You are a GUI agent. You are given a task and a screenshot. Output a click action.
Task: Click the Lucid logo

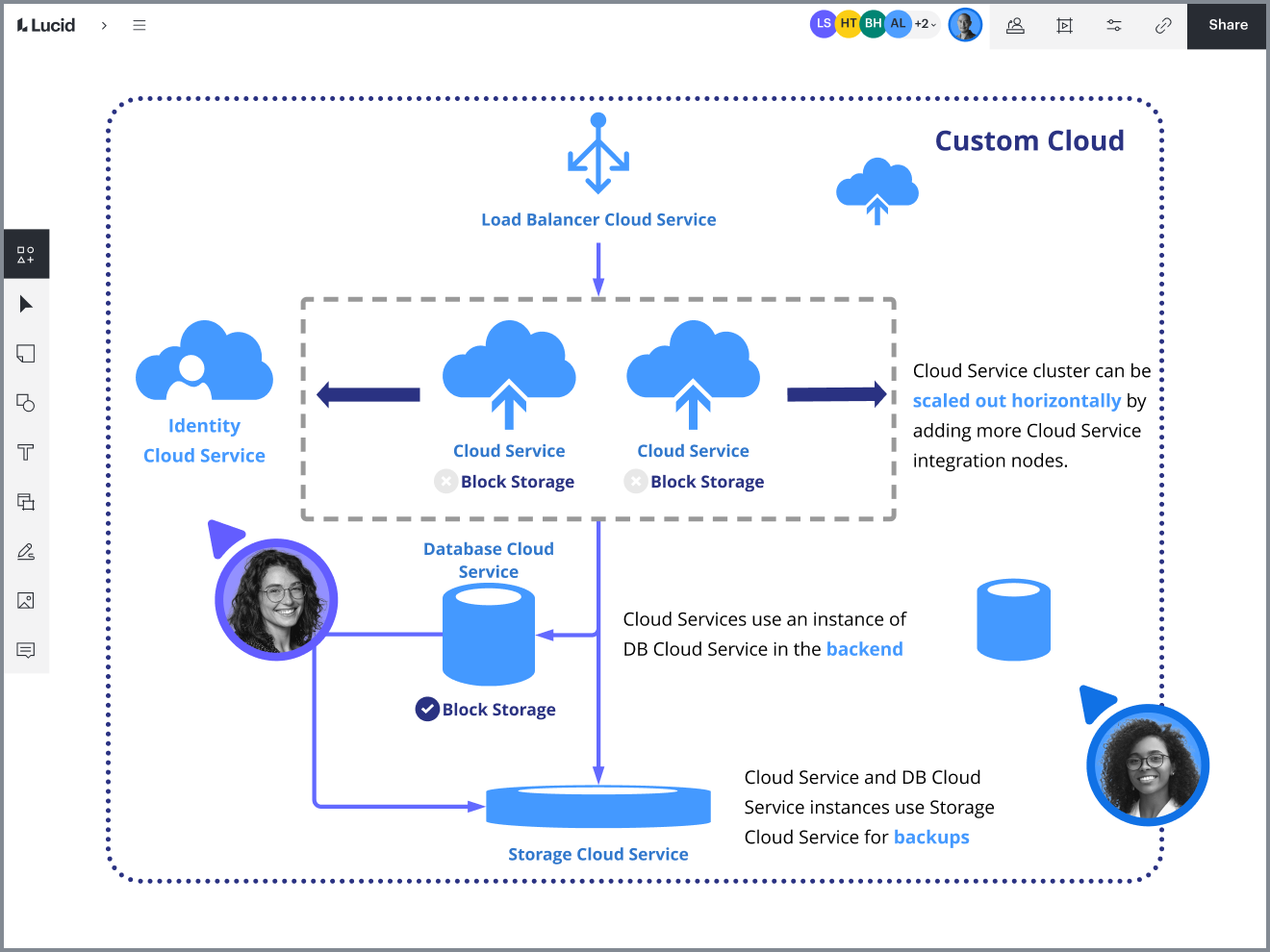coord(46,25)
